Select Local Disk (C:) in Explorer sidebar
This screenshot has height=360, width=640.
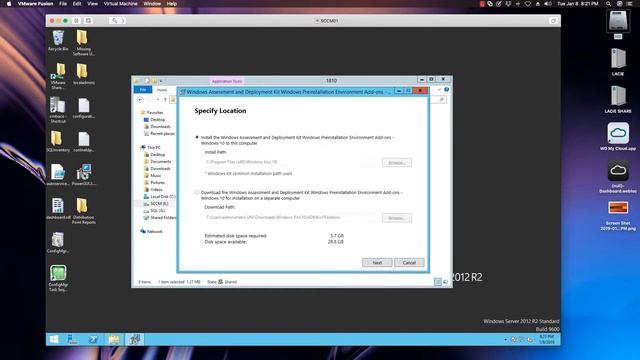pos(160,196)
